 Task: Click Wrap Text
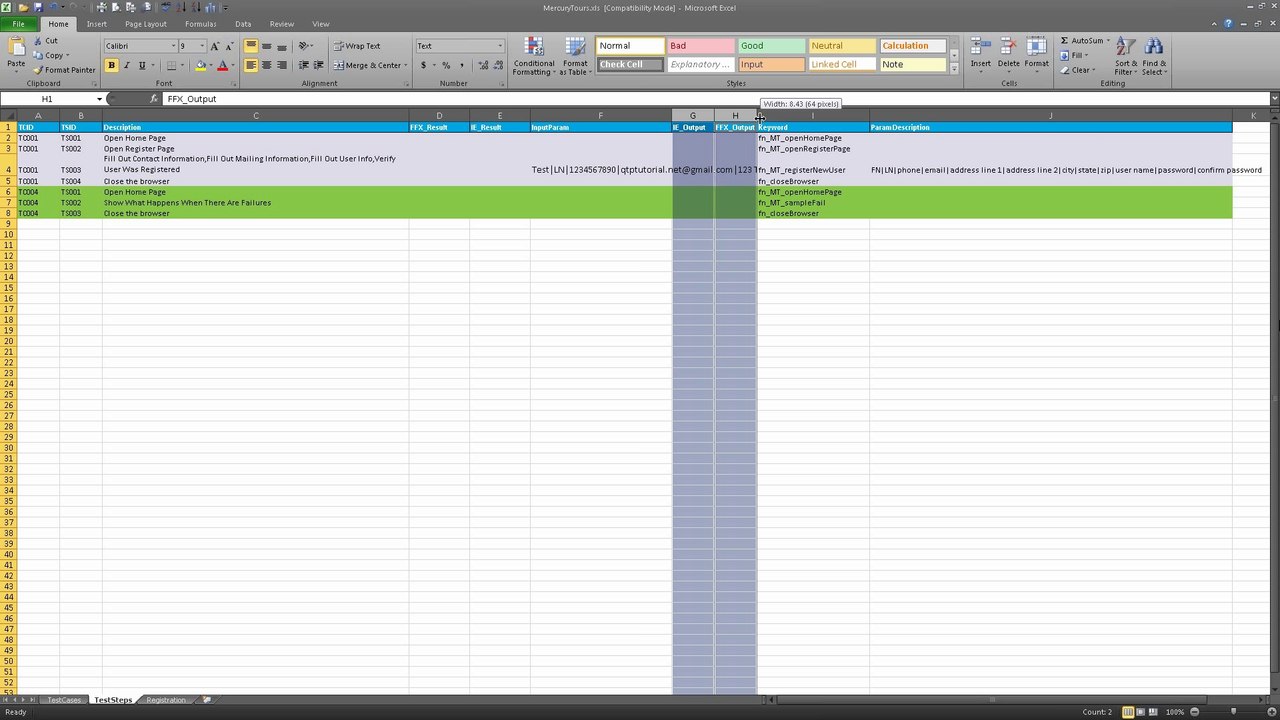357,46
